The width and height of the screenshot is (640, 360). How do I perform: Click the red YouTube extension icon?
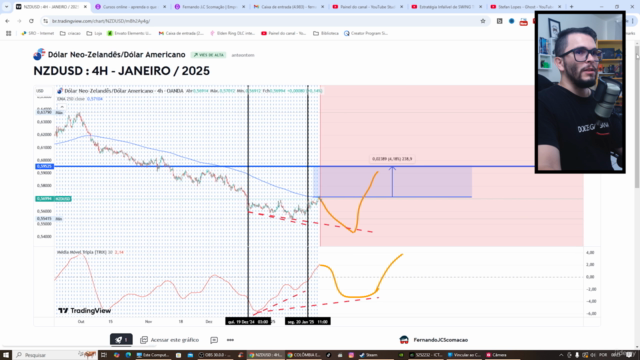[523, 22]
